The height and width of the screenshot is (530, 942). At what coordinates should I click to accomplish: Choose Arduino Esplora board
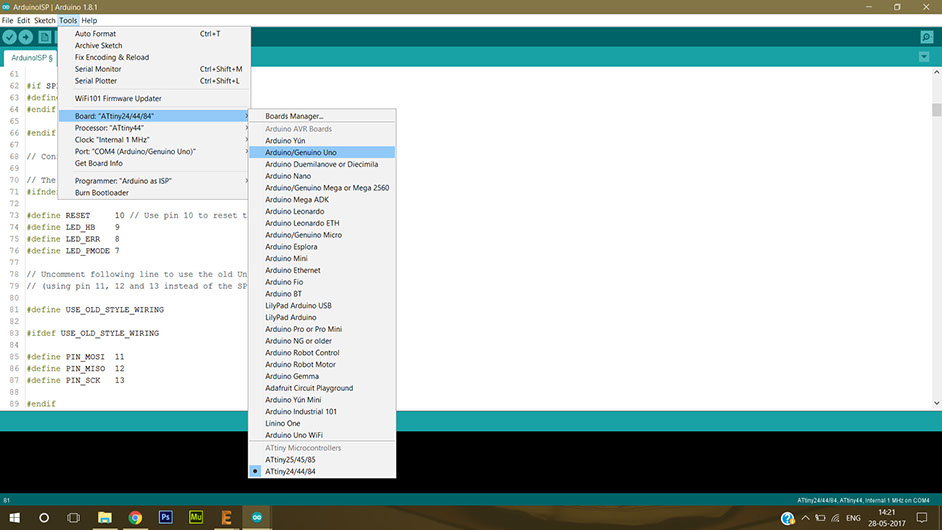point(322,247)
